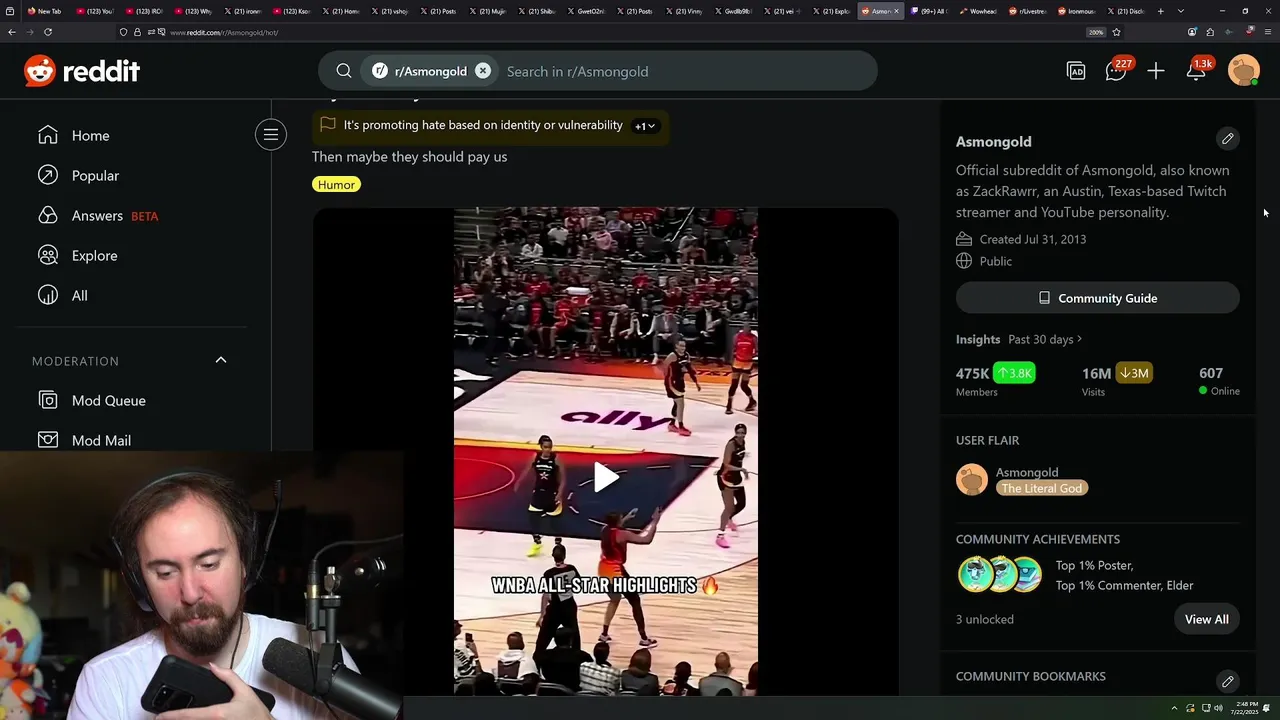Click the report flag icon on post
Viewport: 1280px width, 720px height.
pyautogui.click(x=328, y=125)
